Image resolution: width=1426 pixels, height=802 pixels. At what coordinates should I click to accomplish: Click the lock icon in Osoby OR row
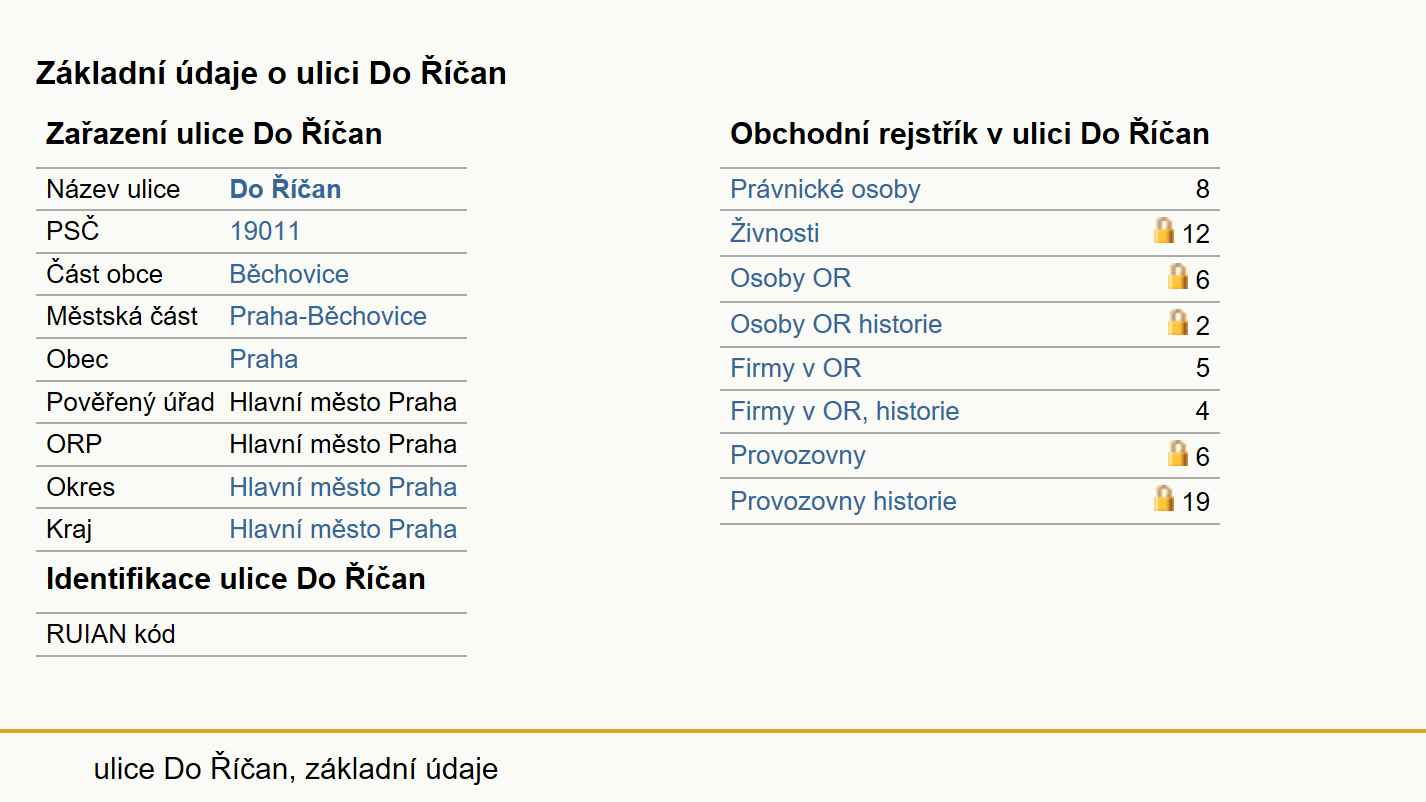pos(1178,276)
